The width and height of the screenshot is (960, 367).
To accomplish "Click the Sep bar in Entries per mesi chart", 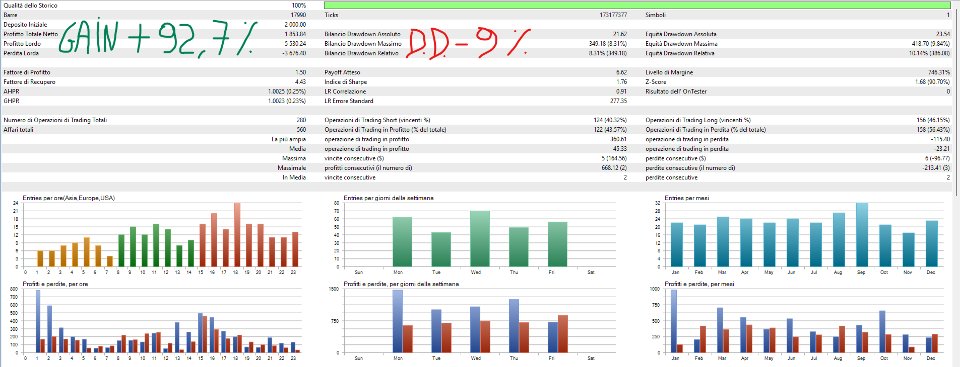I will click(861, 235).
